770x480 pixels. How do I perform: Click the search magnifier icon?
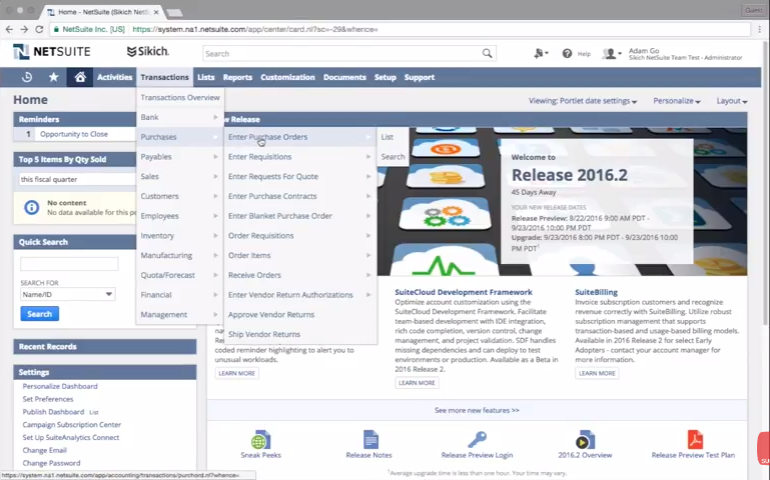coord(487,53)
